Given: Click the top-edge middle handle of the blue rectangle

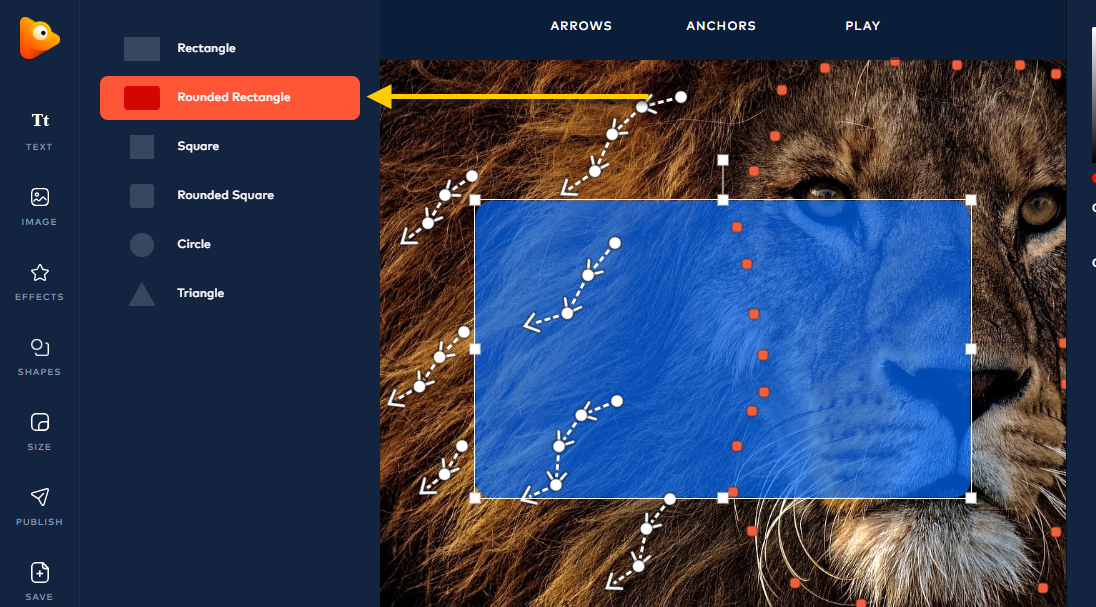Looking at the screenshot, I should 723,200.
